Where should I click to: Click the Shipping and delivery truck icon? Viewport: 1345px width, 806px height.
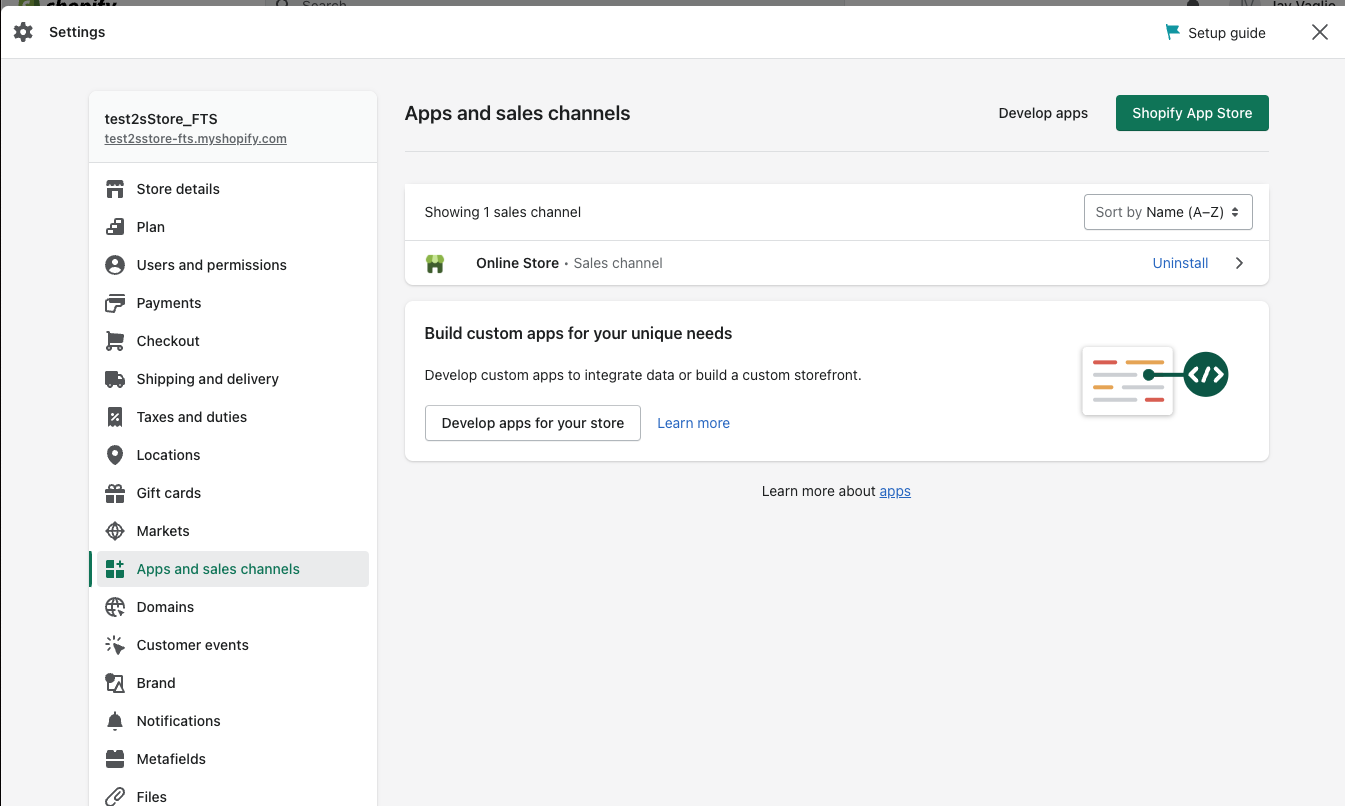(115, 379)
